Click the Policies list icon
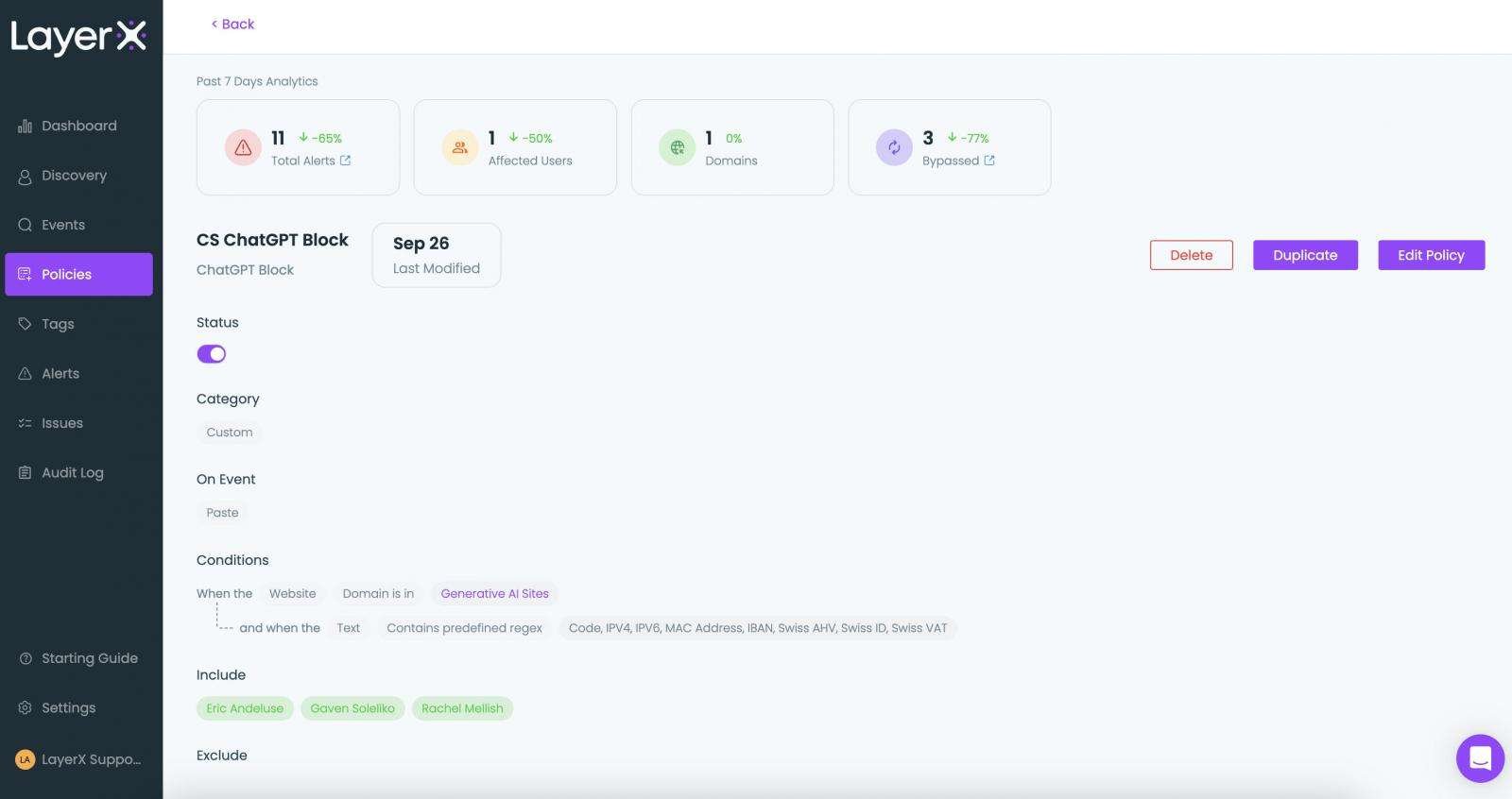 (25, 274)
